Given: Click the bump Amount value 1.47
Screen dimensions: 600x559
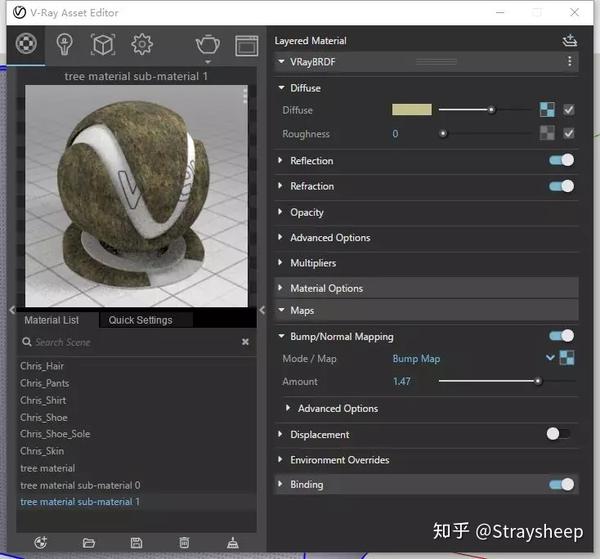Looking at the screenshot, I should click(x=401, y=381).
